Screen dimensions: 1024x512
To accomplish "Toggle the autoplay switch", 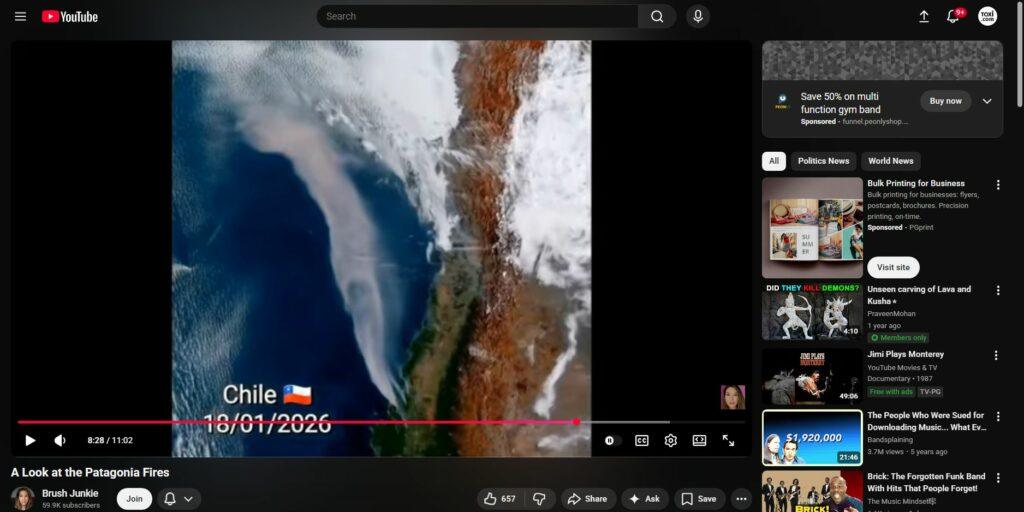I will (611, 440).
